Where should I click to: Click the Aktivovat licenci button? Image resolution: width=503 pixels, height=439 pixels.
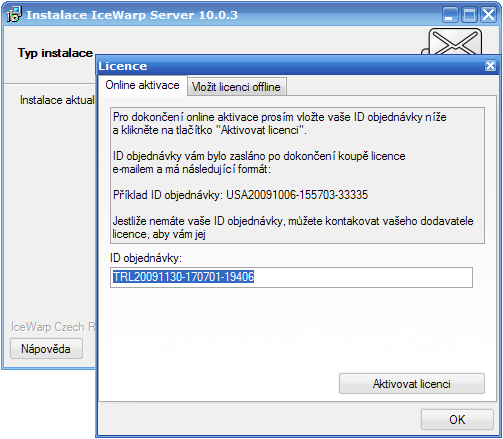pos(412,383)
